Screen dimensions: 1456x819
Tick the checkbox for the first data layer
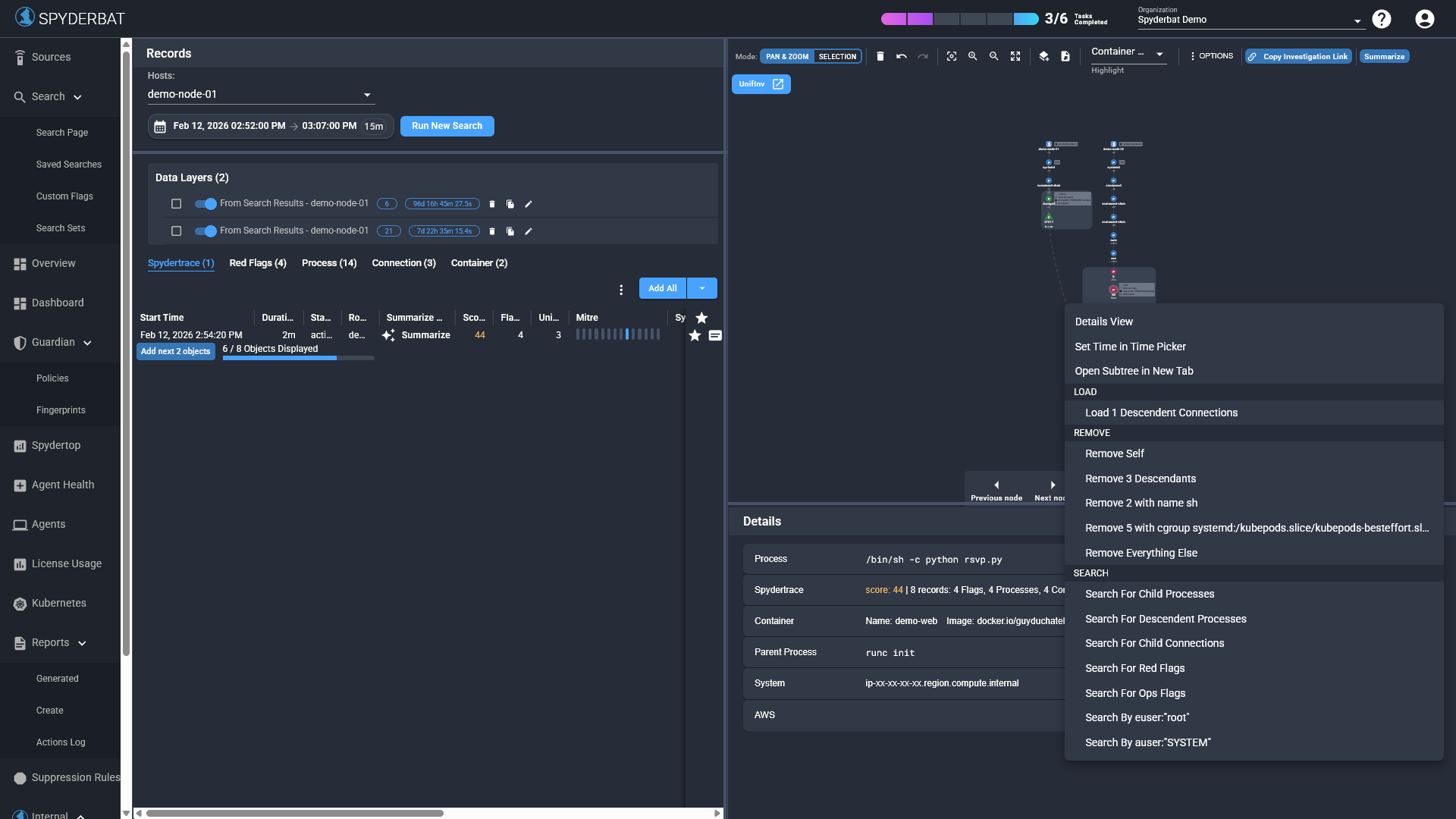pyautogui.click(x=176, y=203)
